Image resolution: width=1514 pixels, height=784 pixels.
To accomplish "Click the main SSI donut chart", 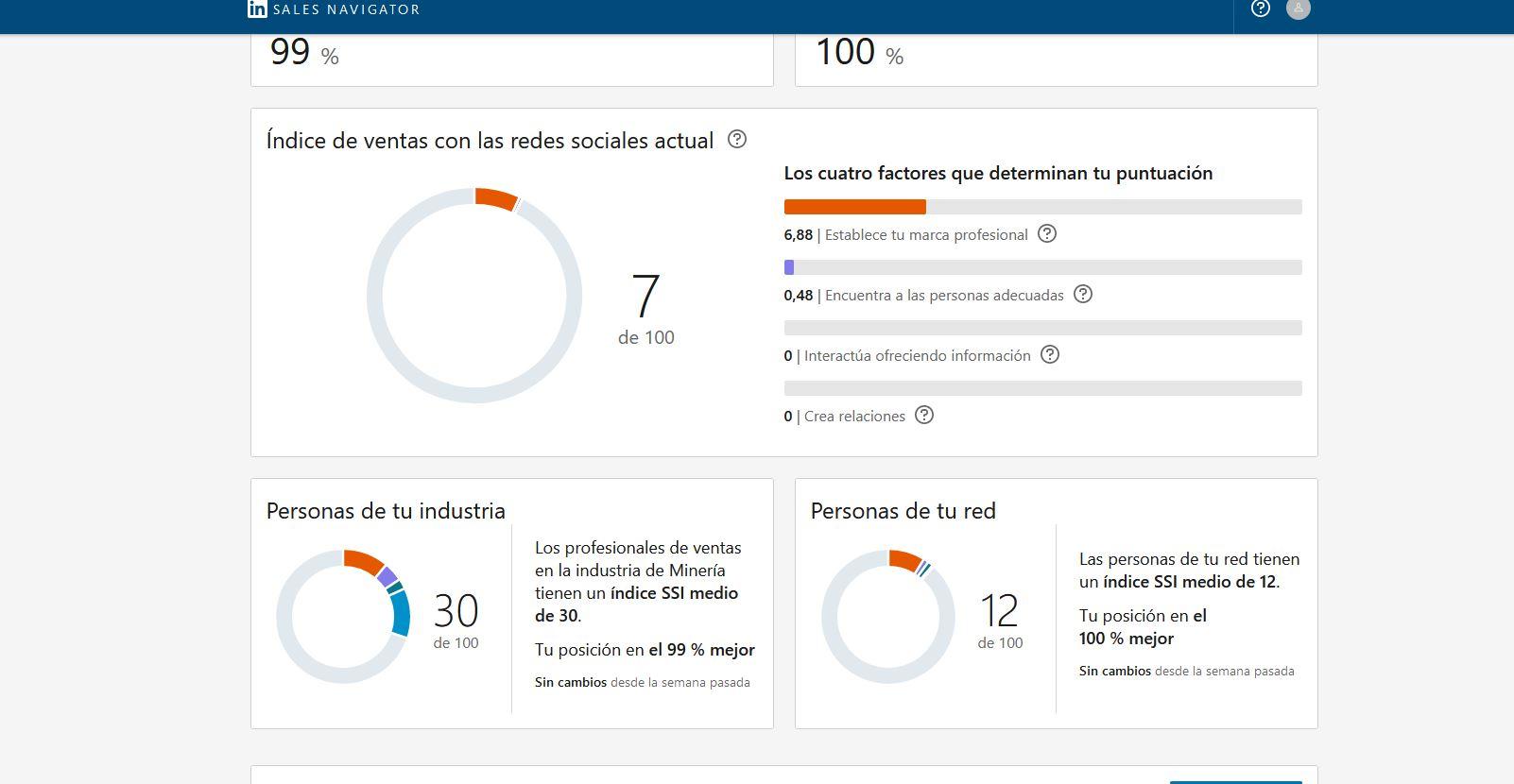I will 474,296.
